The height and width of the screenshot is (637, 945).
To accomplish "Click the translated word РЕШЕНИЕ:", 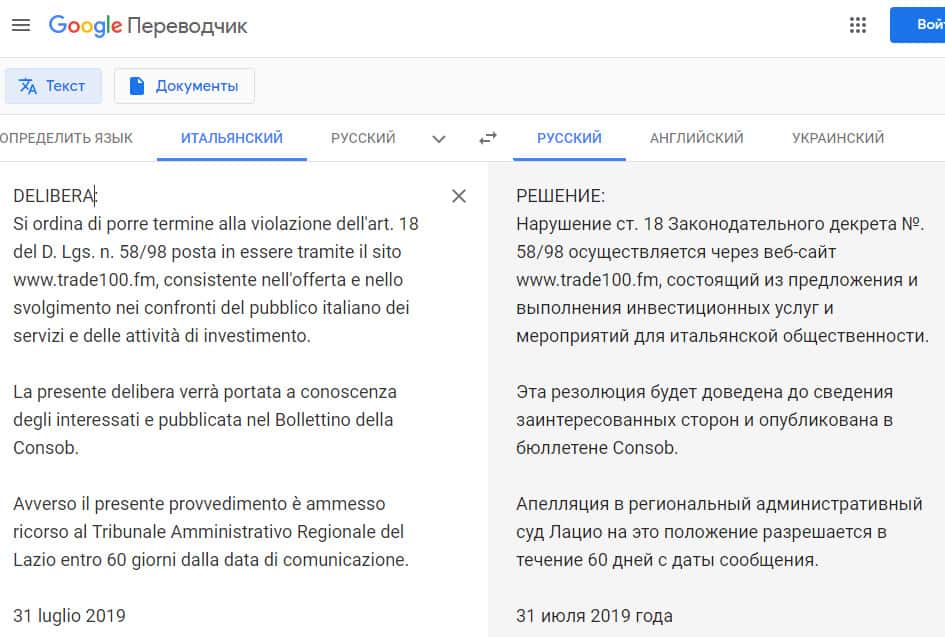I will coord(560,196).
